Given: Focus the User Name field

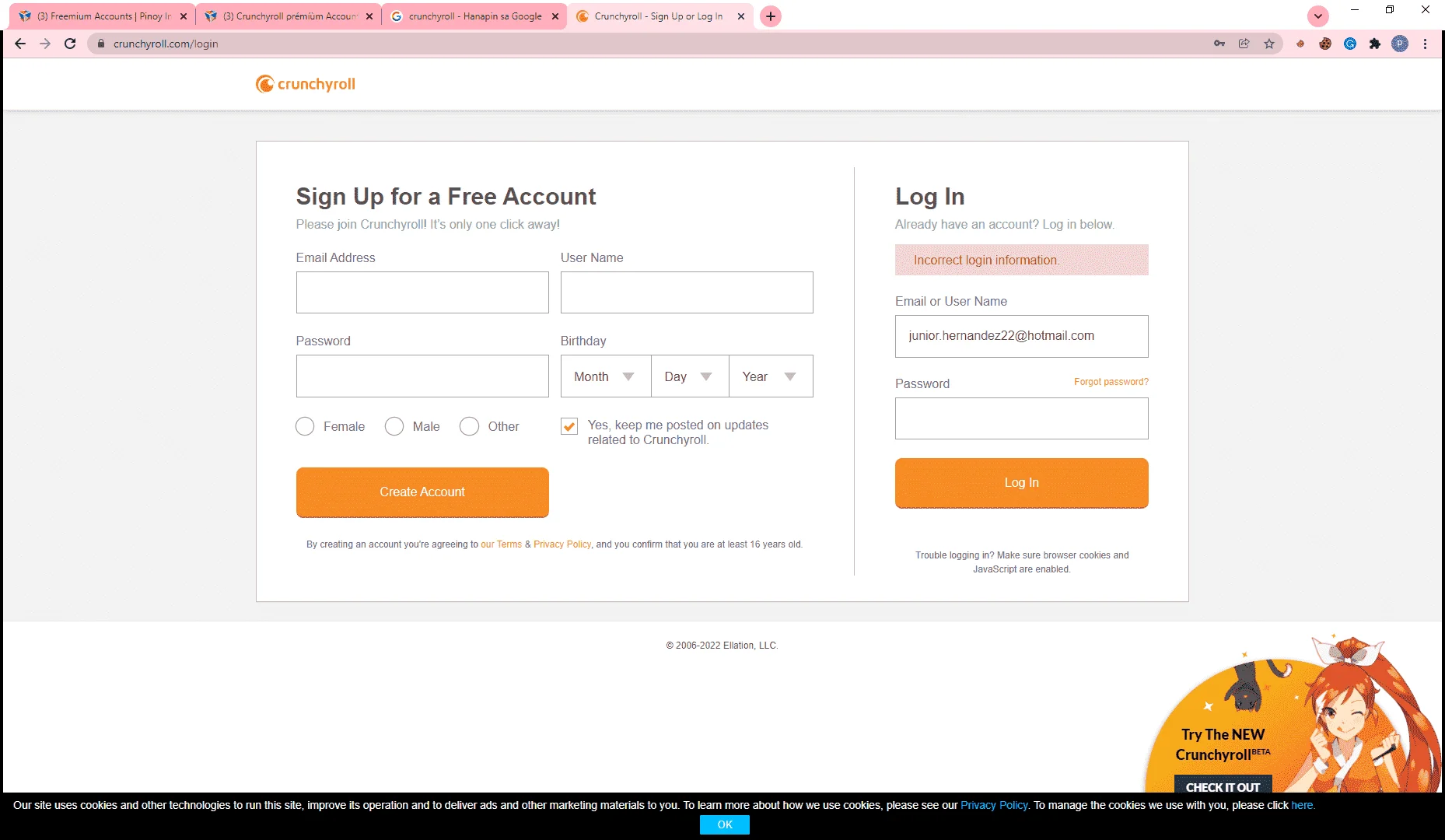Looking at the screenshot, I should [x=687, y=292].
